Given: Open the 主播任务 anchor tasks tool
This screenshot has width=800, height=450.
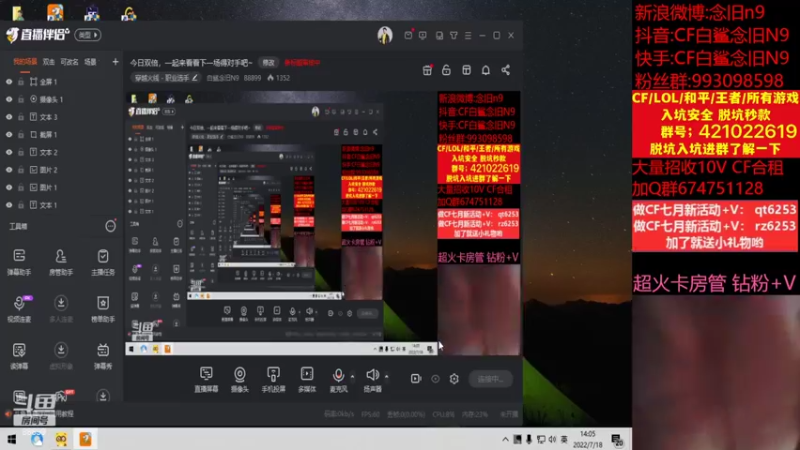Looking at the screenshot, I should pyautogui.click(x=103, y=262).
